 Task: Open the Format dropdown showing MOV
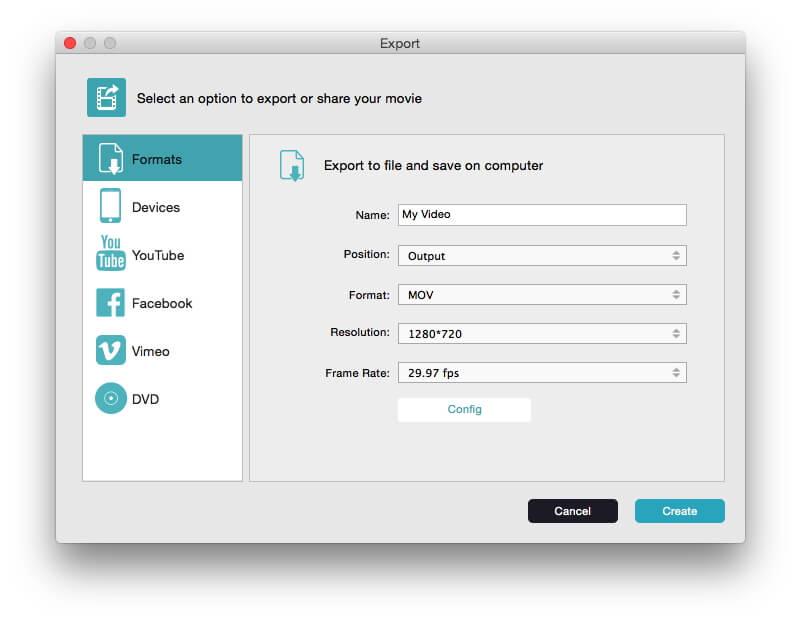[x=542, y=295]
